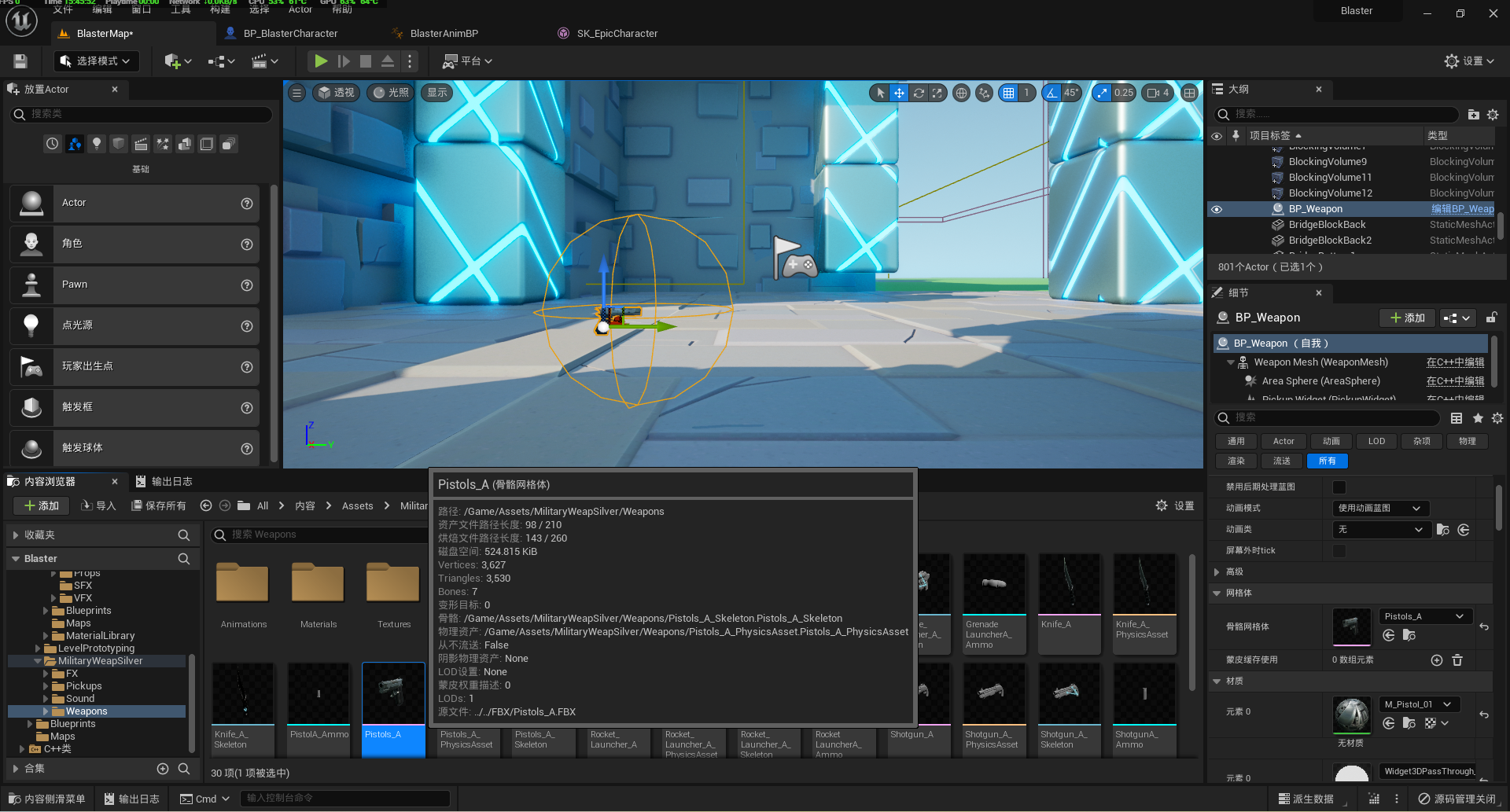This screenshot has width=1510, height=812.
Task: Activate the scale gizmo tool in viewport
Action: coord(937,93)
